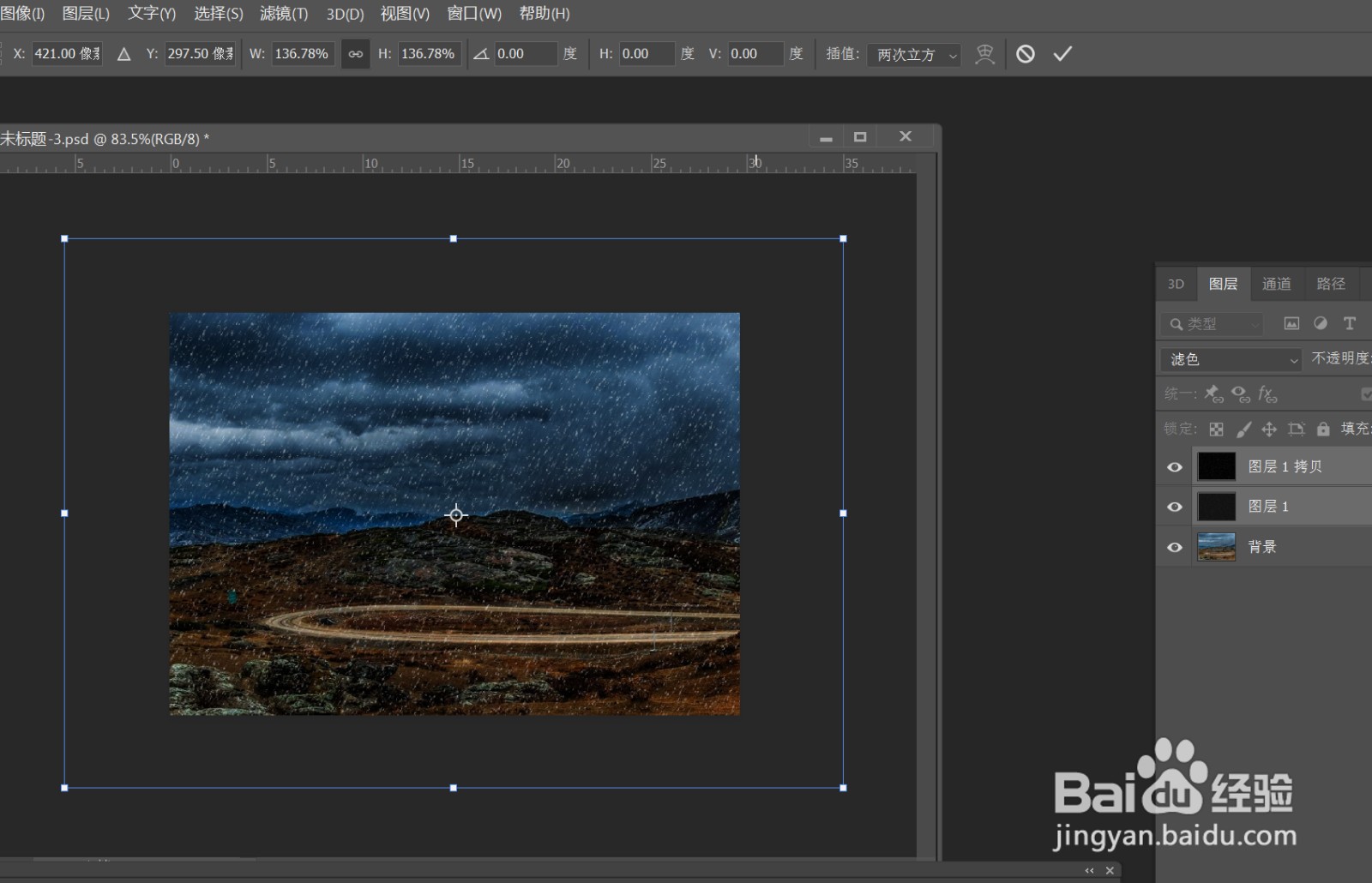Switch to the 路径 panel tab

click(1331, 284)
